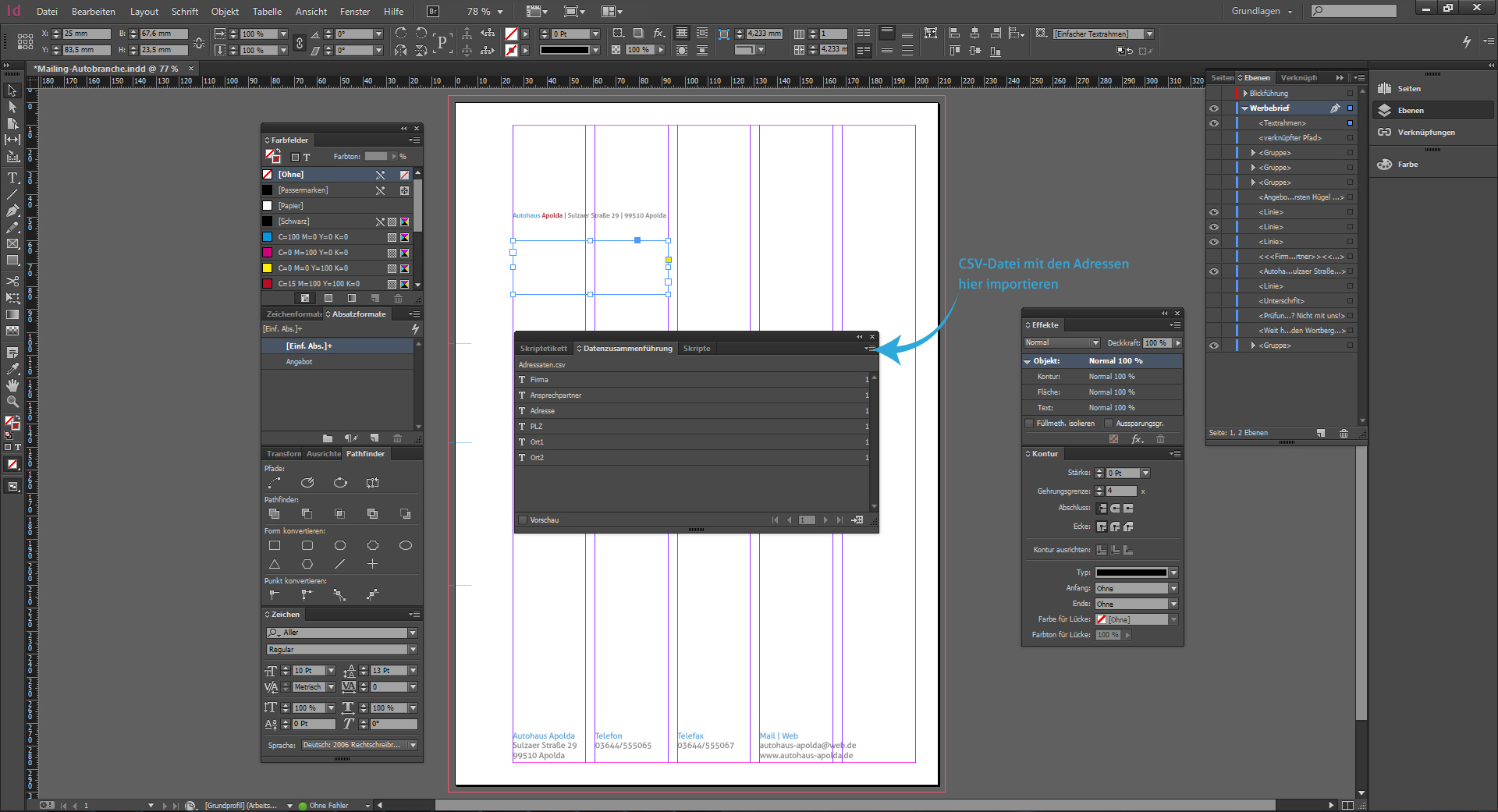Open the Verknüpfungen panel button

click(x=1425, y=133)
